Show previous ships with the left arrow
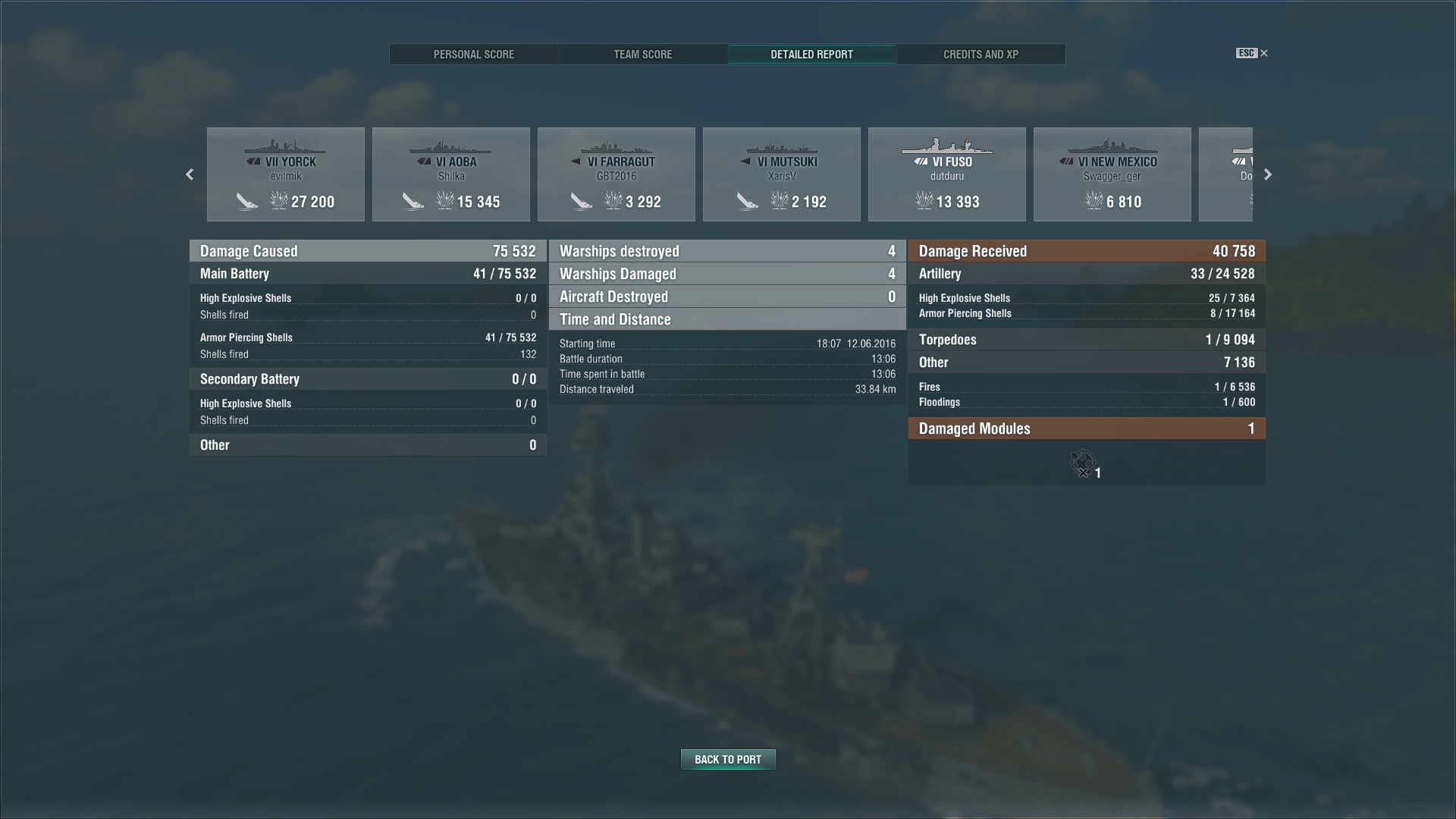This screenshot has height=819, width=1456. (x=190, y=174)
